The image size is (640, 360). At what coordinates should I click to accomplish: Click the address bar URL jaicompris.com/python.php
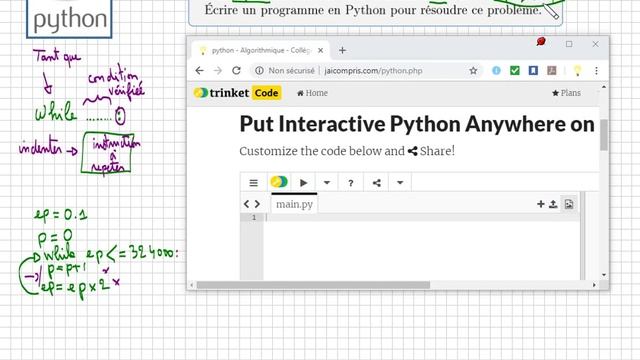coord(373,71)
